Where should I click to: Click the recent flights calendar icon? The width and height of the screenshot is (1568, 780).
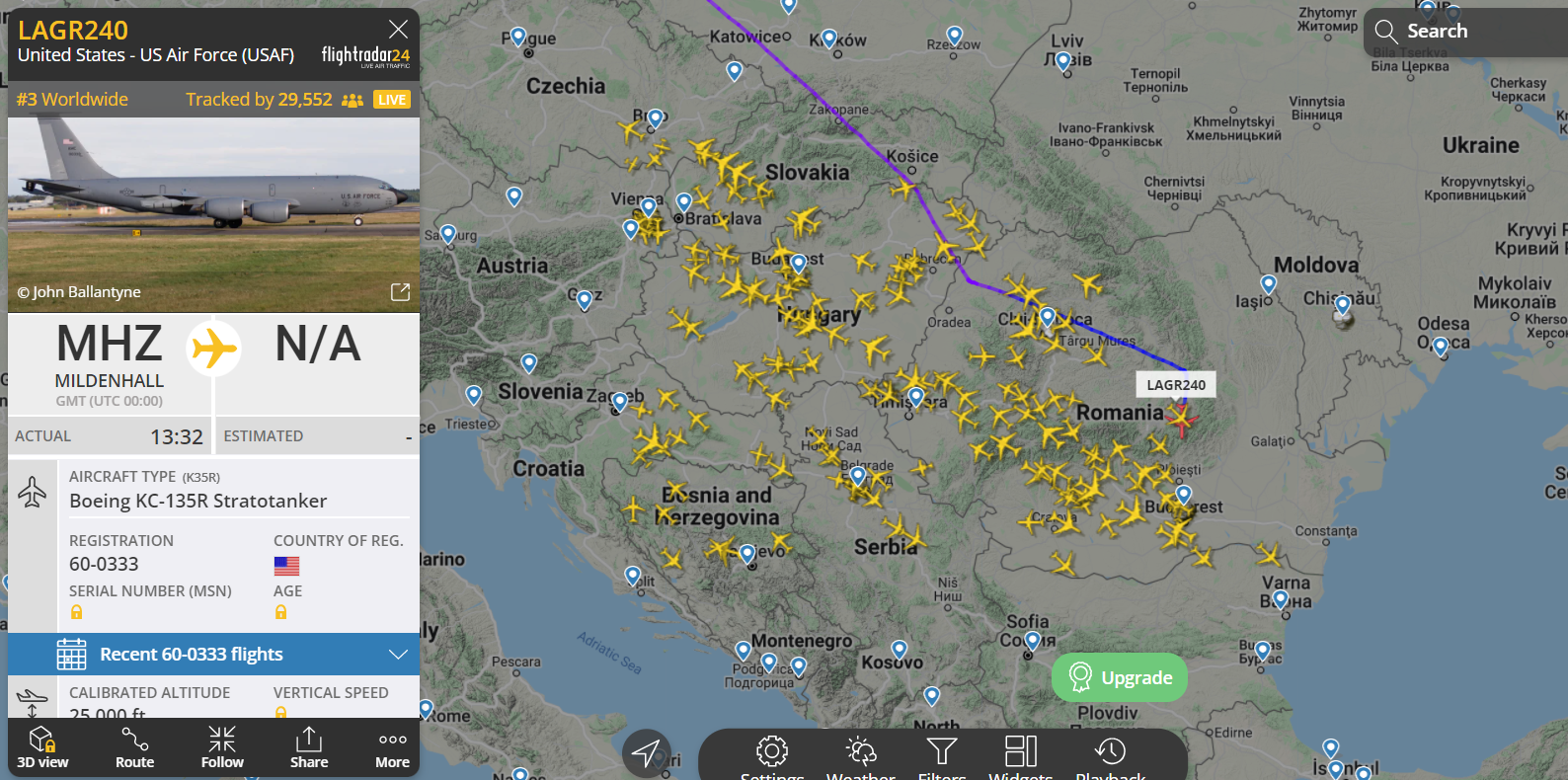[x=71, y=655]
